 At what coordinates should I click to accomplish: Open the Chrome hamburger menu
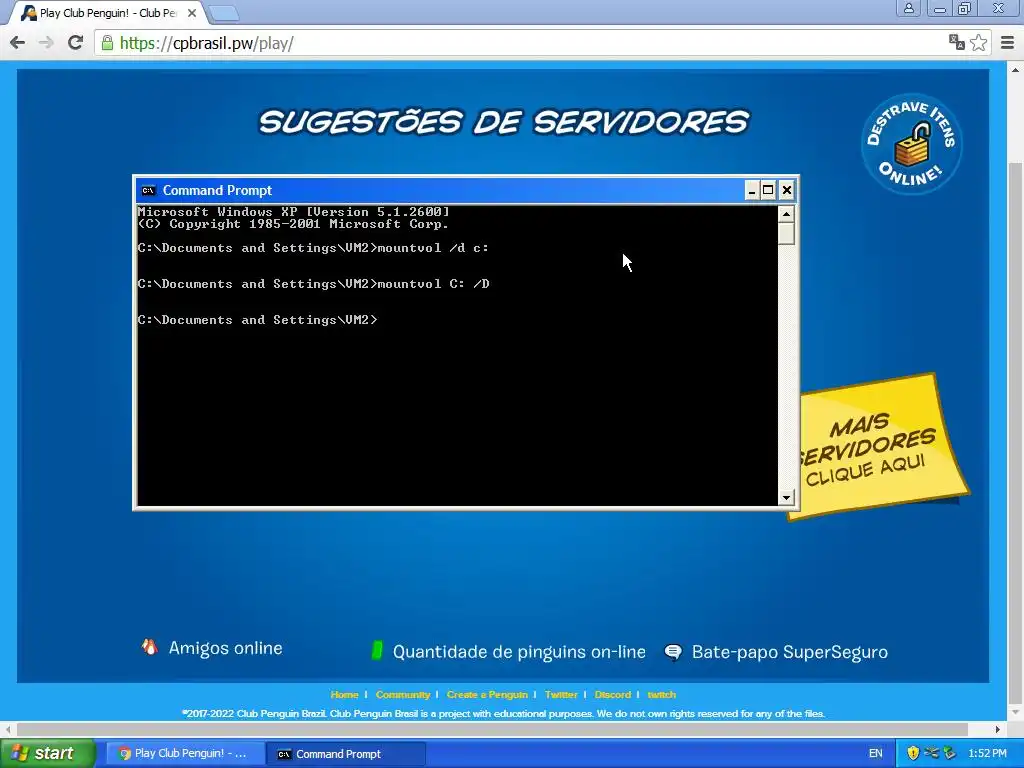tap(1008, 42)
